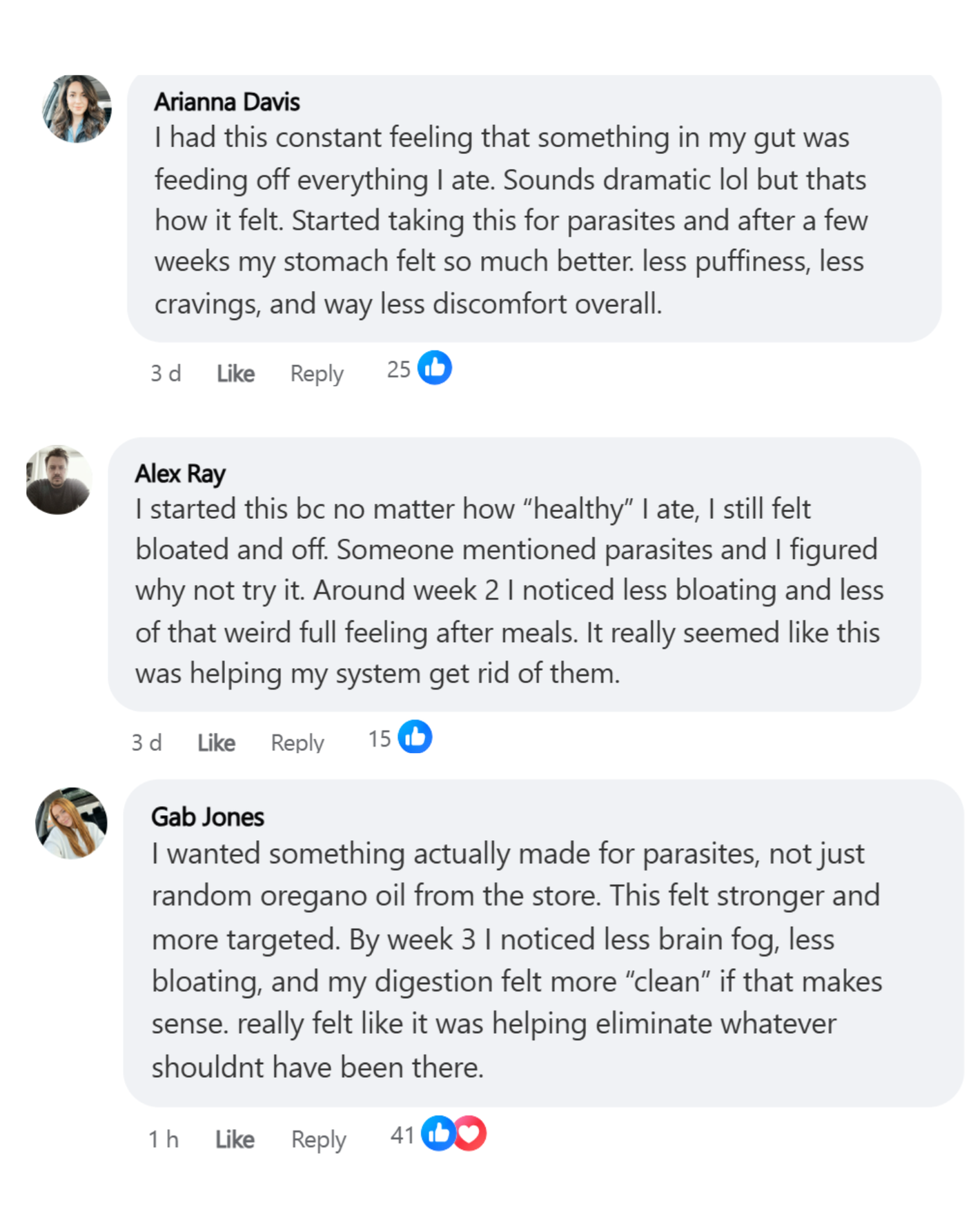Click the thumbs-up reaction icon on Alex Ray's comment

[415, 736]
